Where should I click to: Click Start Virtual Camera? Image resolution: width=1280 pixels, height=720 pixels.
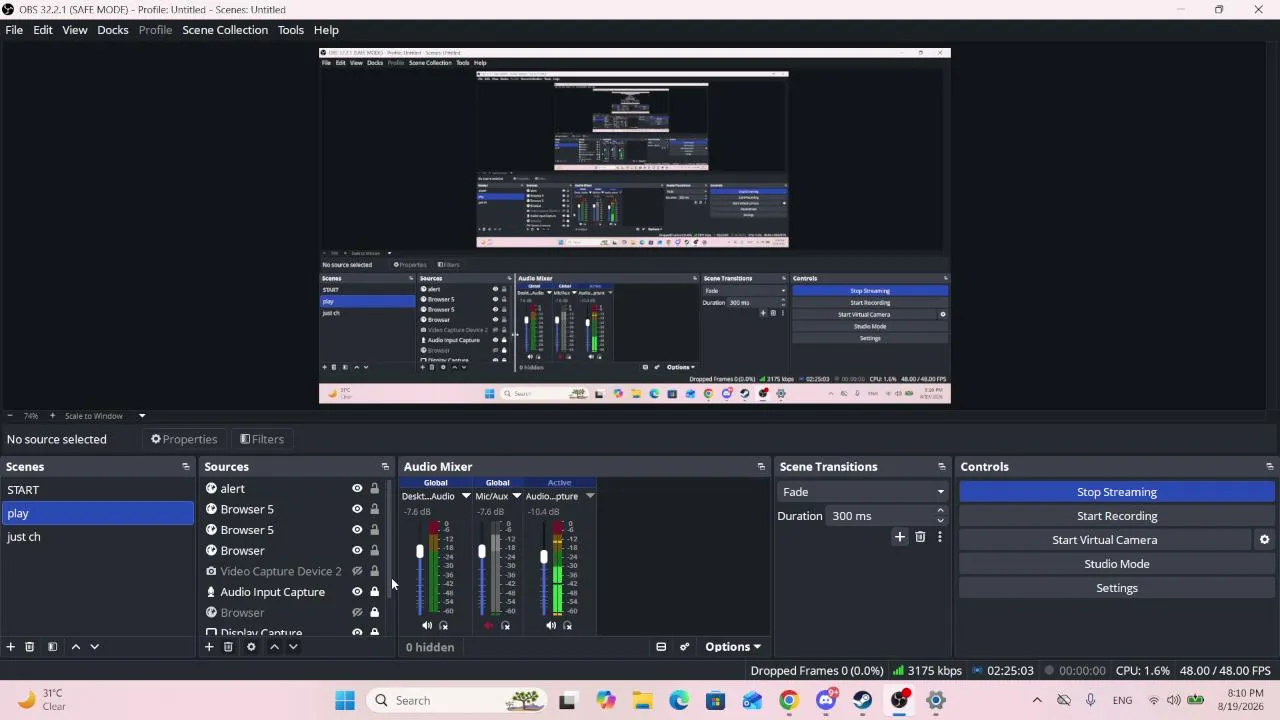pyautogui.click(x=1105, y=540)
